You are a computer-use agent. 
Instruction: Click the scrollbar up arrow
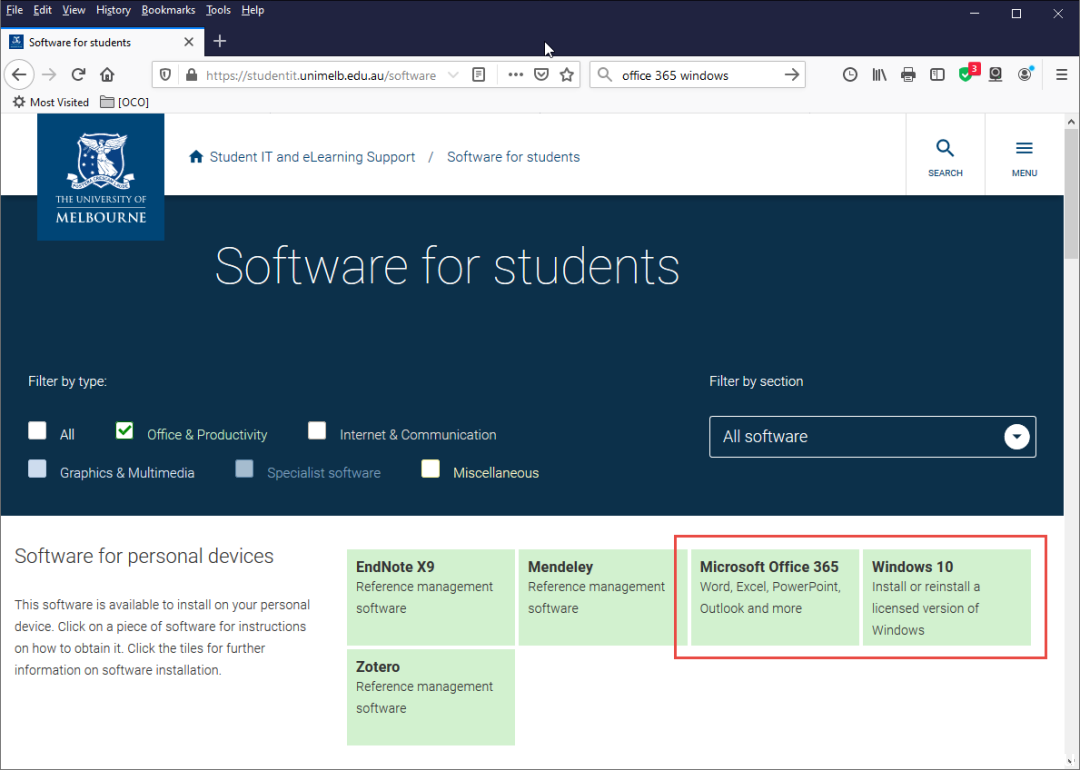pos(1071,122)
